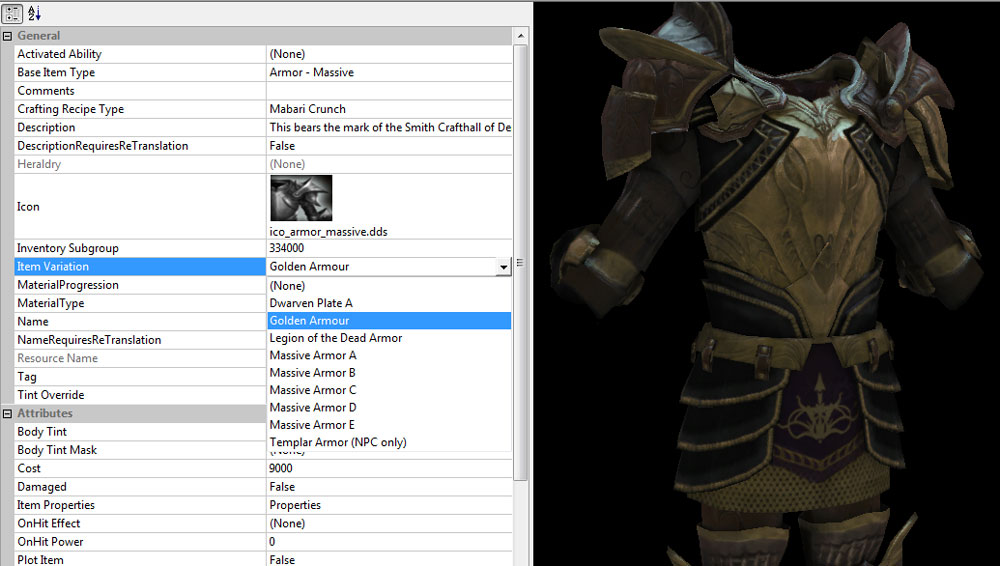
Task: Select (None) in the variation list
Action: (287, 286)
